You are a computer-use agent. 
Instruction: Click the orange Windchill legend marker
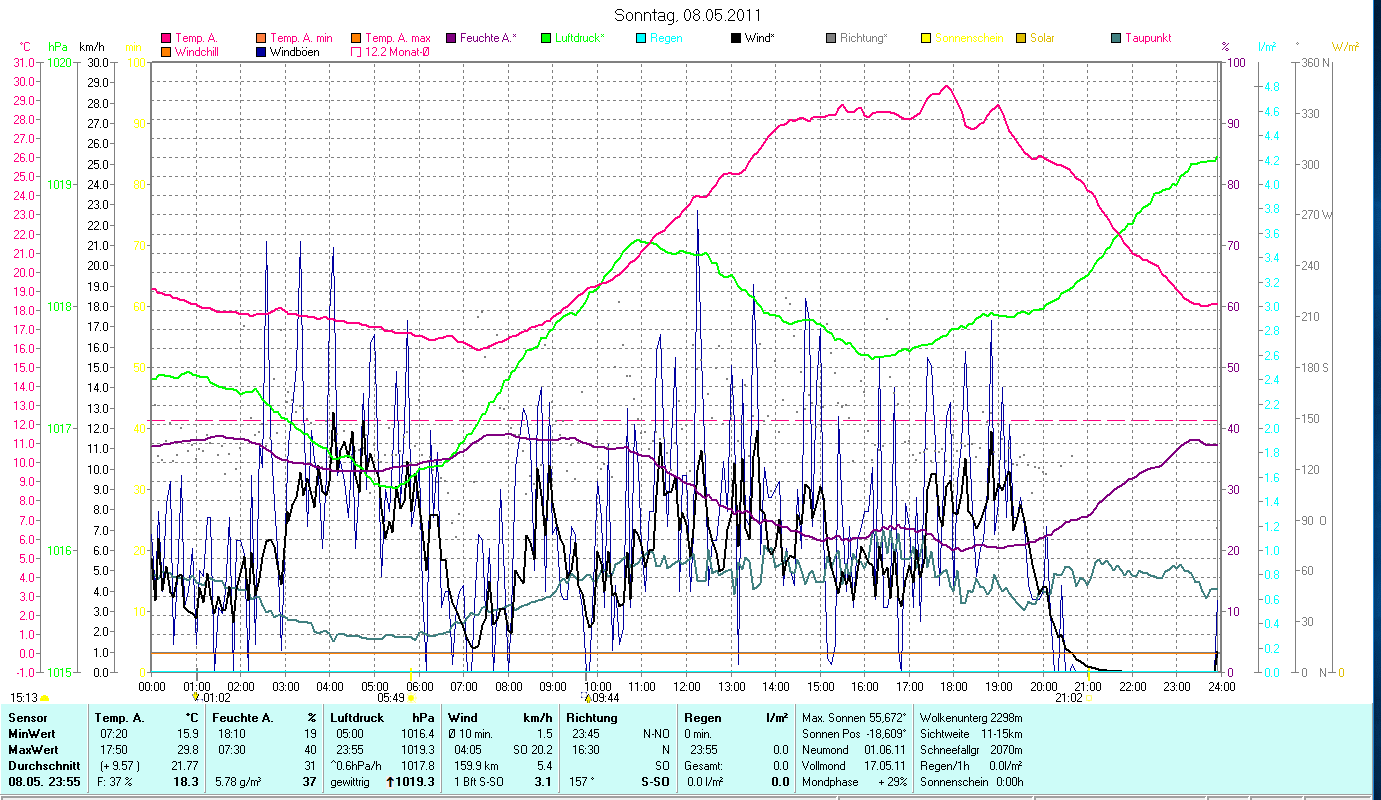click(x=166, y=51)
